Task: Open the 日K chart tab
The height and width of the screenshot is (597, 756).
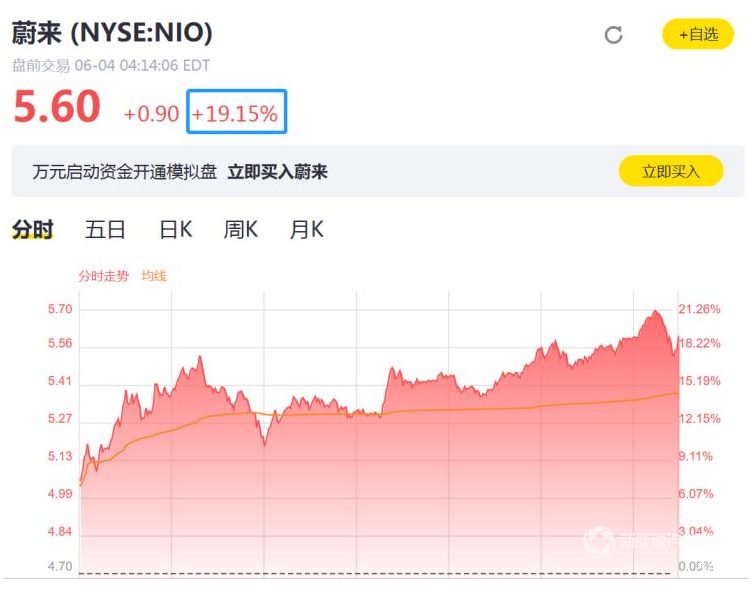Action: tap(176, 229)
